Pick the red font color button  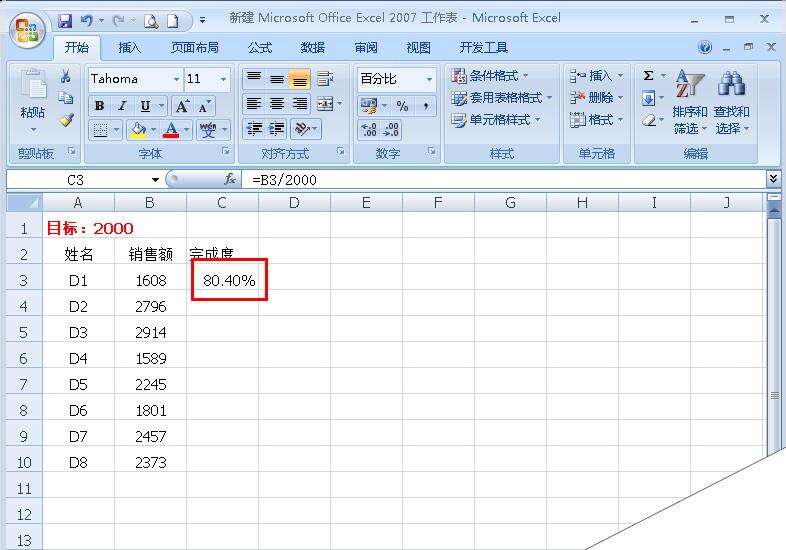pyautogui.click(x=171, y=130)
